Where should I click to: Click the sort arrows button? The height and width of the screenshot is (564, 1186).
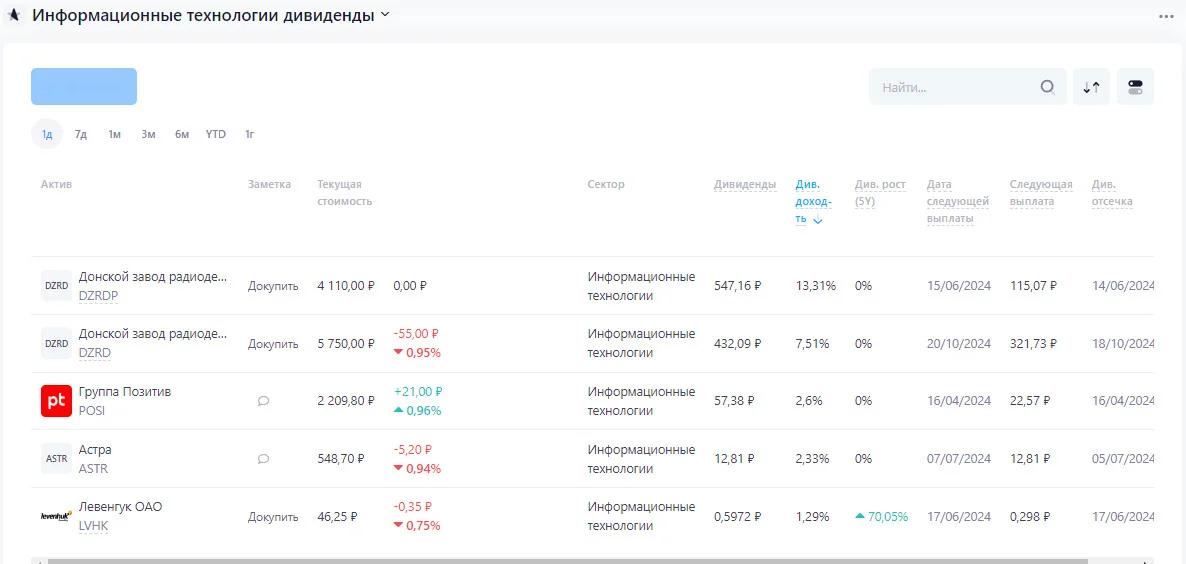tap(1091, 87)
